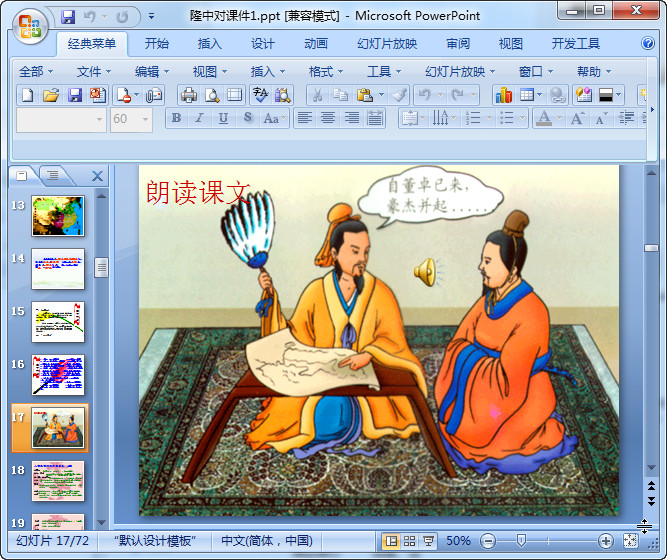Click the font color A swatch

(544, 118)
